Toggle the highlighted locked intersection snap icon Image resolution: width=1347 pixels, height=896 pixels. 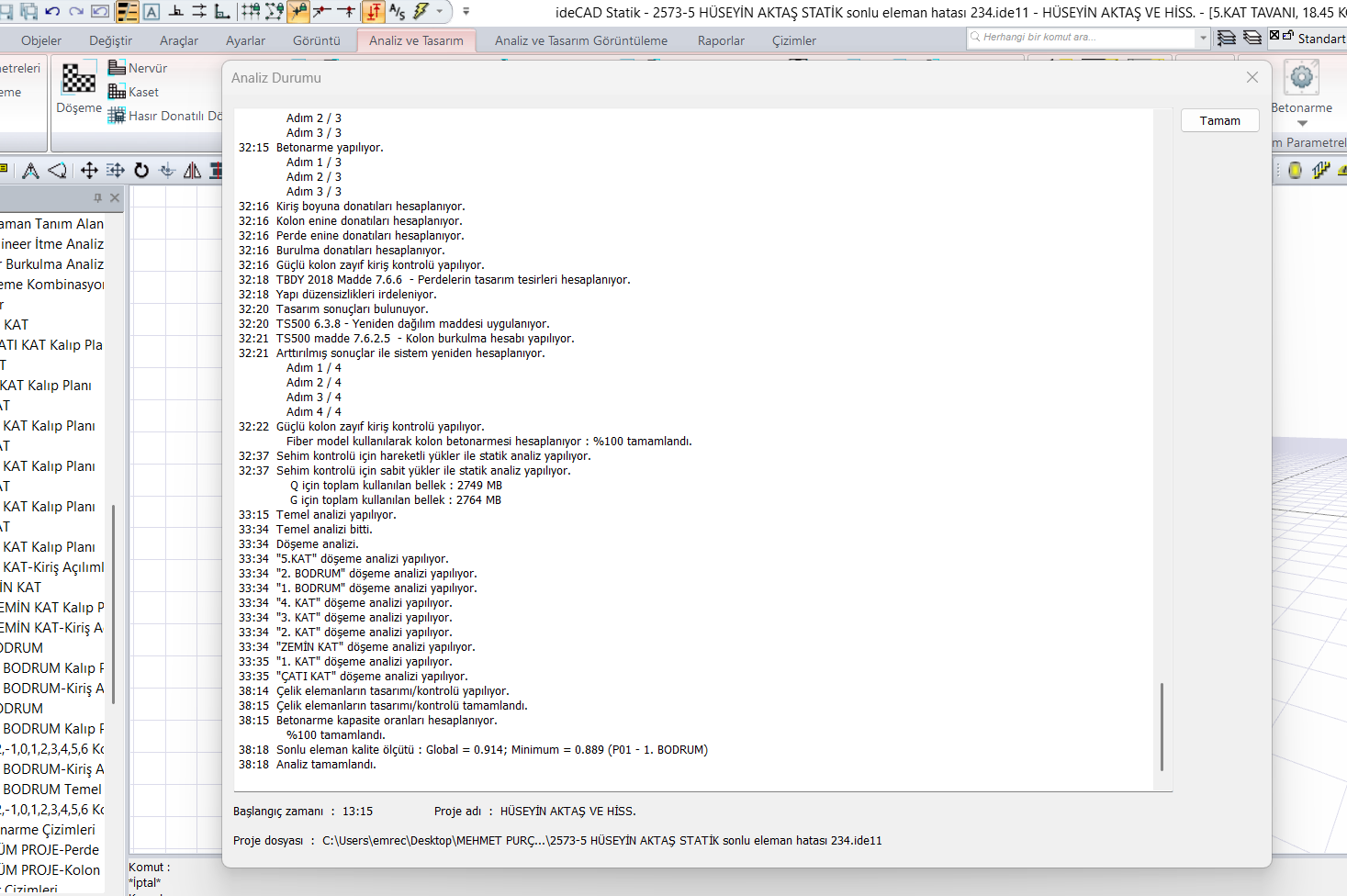pos(298,12)
